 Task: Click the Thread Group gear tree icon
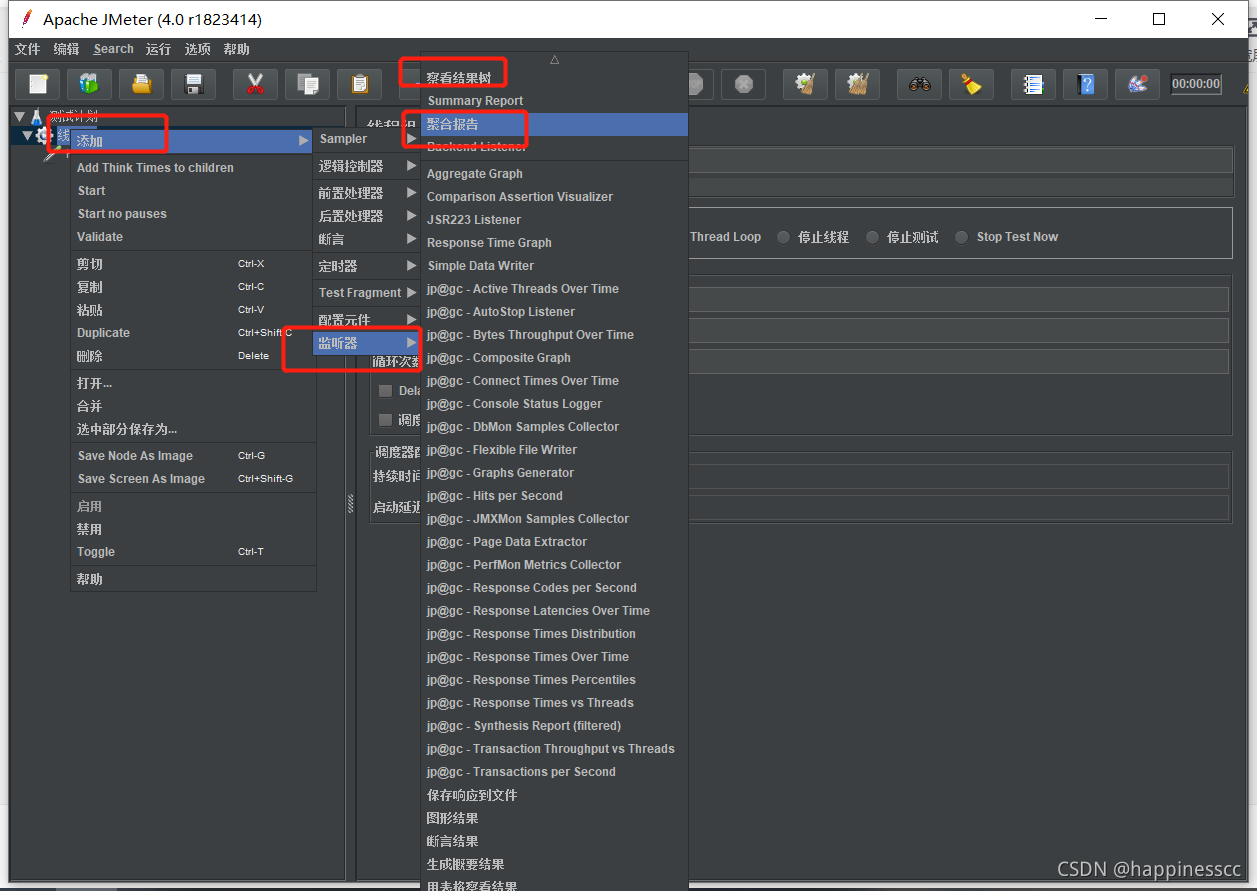(x=43, y=135)
